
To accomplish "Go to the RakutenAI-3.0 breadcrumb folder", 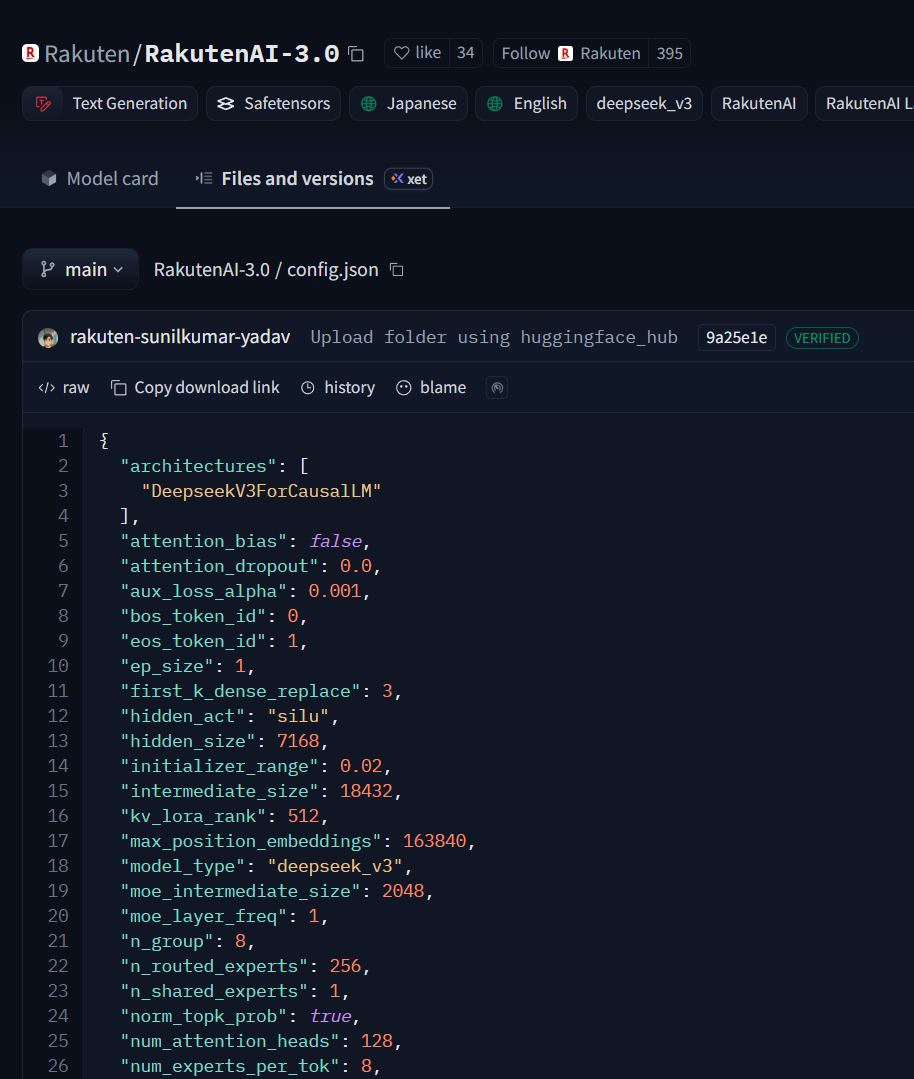I will click(x=211, y=270).
